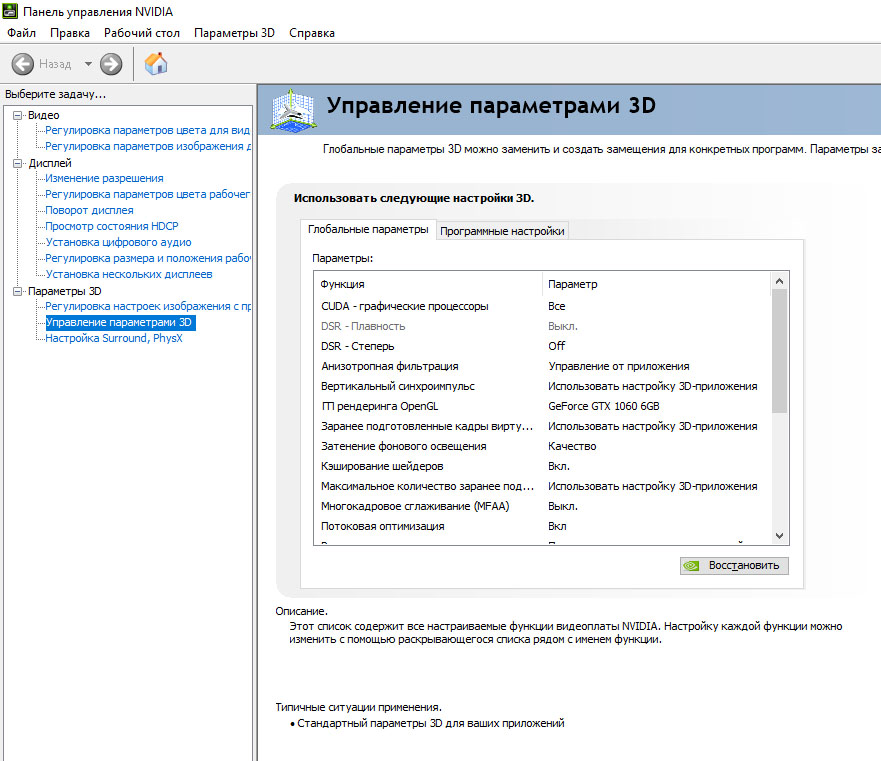The image size is (881, 761).
Task: Click Управление от приложения value
Action: [619, 366]
